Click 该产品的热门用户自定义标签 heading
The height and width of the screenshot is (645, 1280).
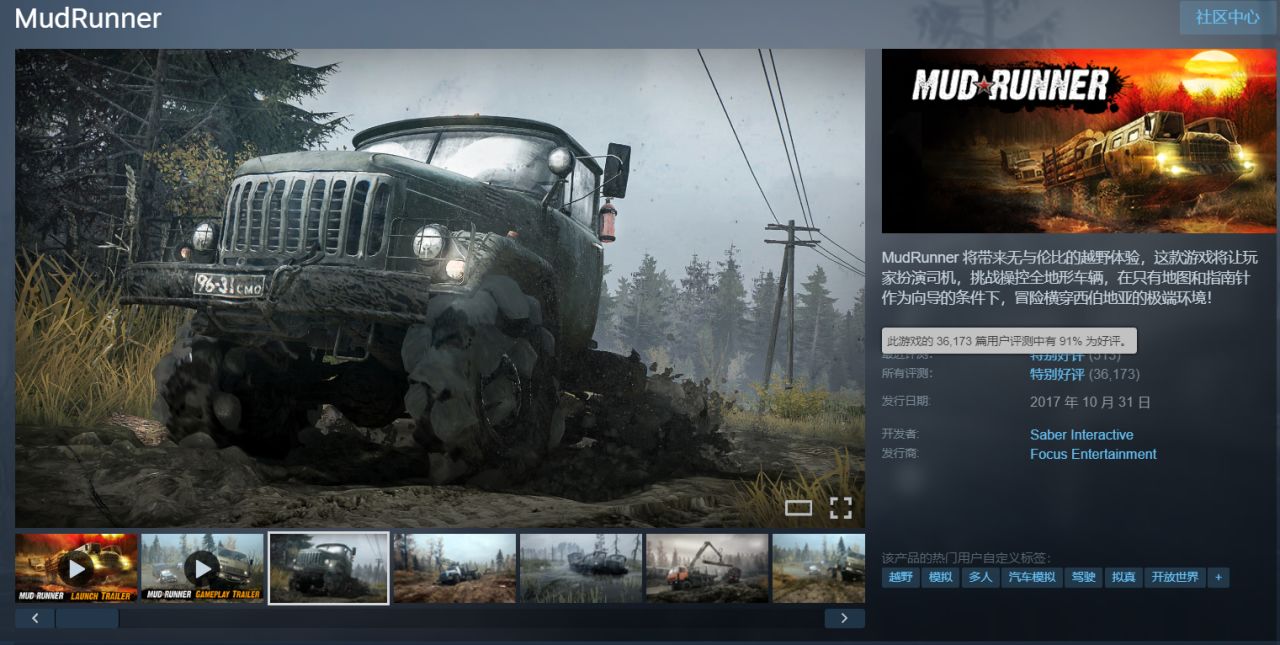pos(966,557)
